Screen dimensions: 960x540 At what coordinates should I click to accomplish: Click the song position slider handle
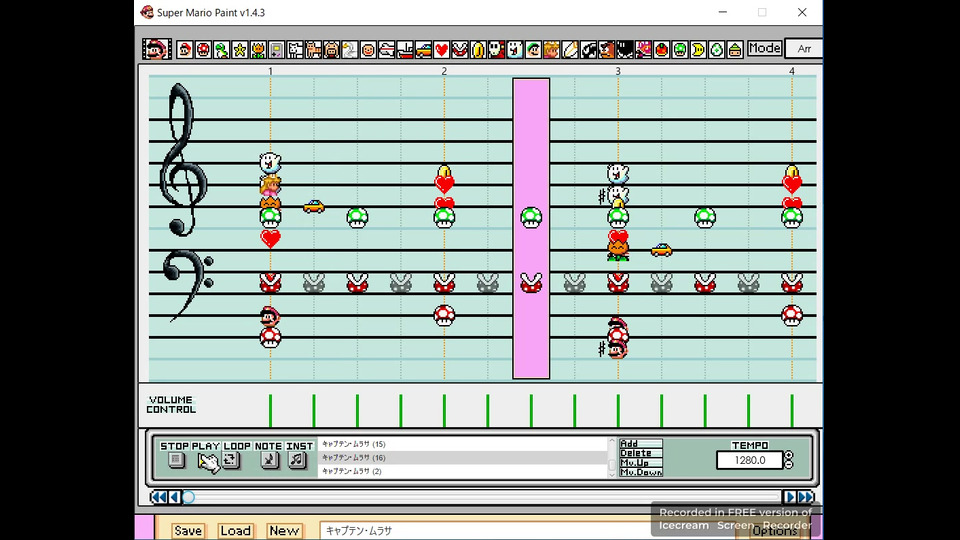(x=189, y=497)
